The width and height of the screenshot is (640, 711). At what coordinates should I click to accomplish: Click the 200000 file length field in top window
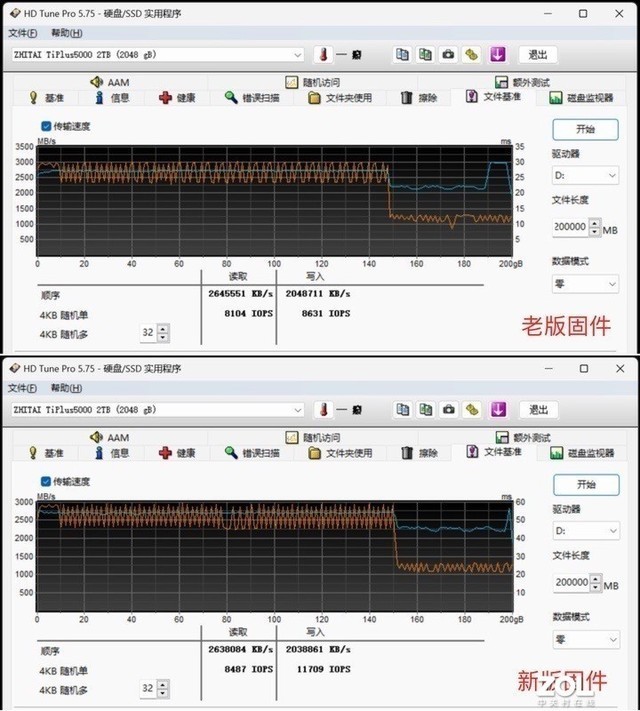(571, 227)
